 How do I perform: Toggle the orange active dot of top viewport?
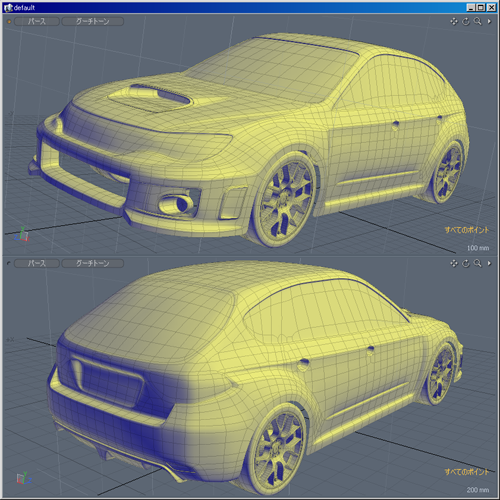pyautogui.click(x=9, y=22)
